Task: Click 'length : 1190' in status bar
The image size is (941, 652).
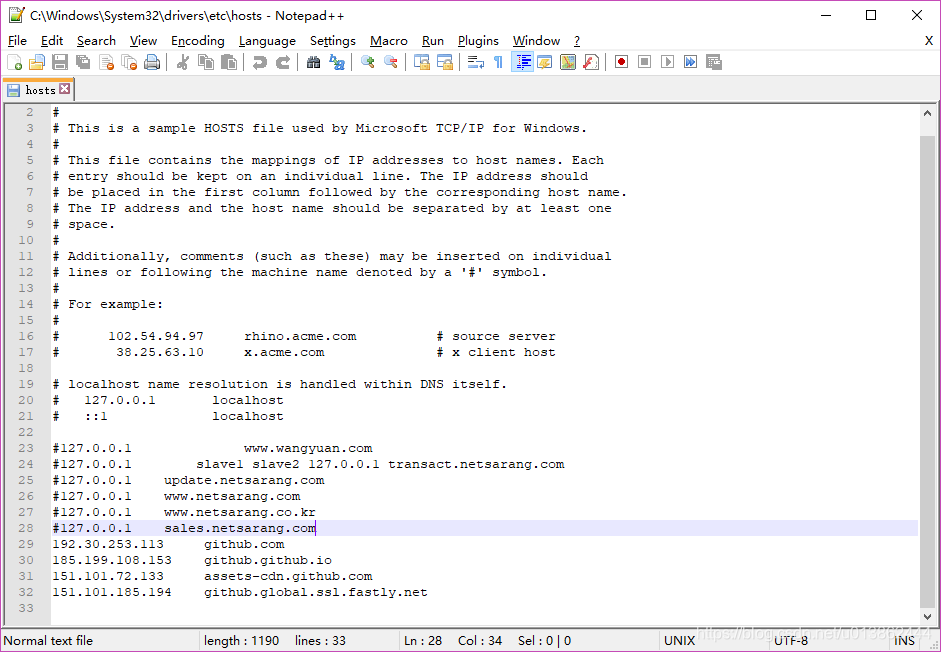Action: (241, 641)
